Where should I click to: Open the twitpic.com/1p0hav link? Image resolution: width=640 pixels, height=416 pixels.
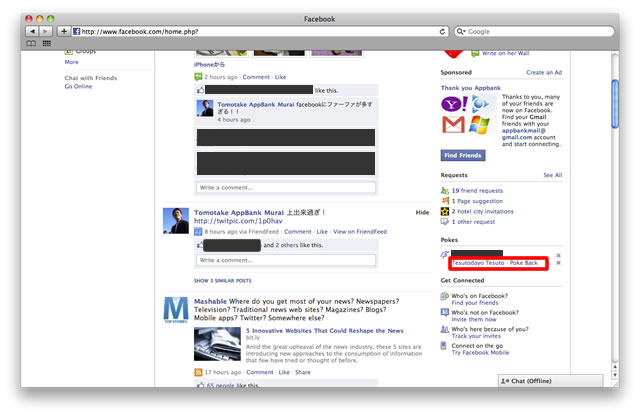coord(238,221)
